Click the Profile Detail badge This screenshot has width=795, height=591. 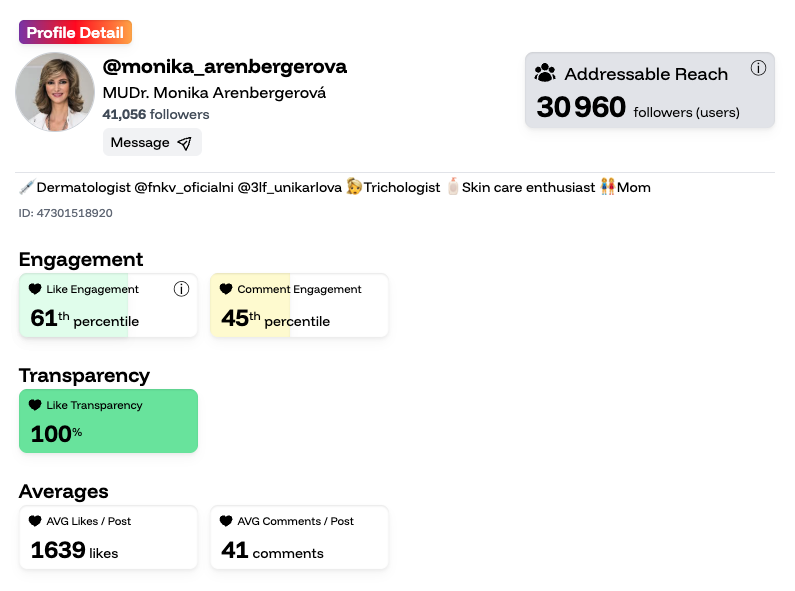pos(75,32)
